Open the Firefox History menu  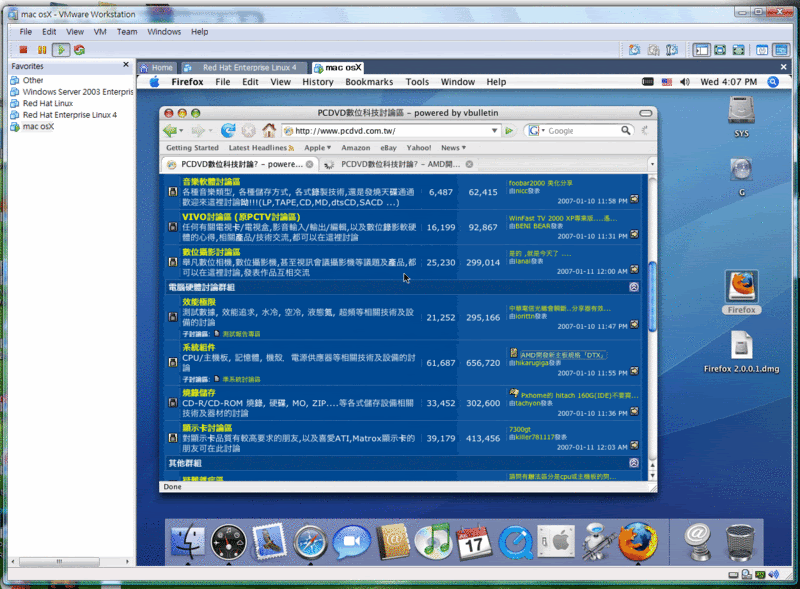click(317, 82)
